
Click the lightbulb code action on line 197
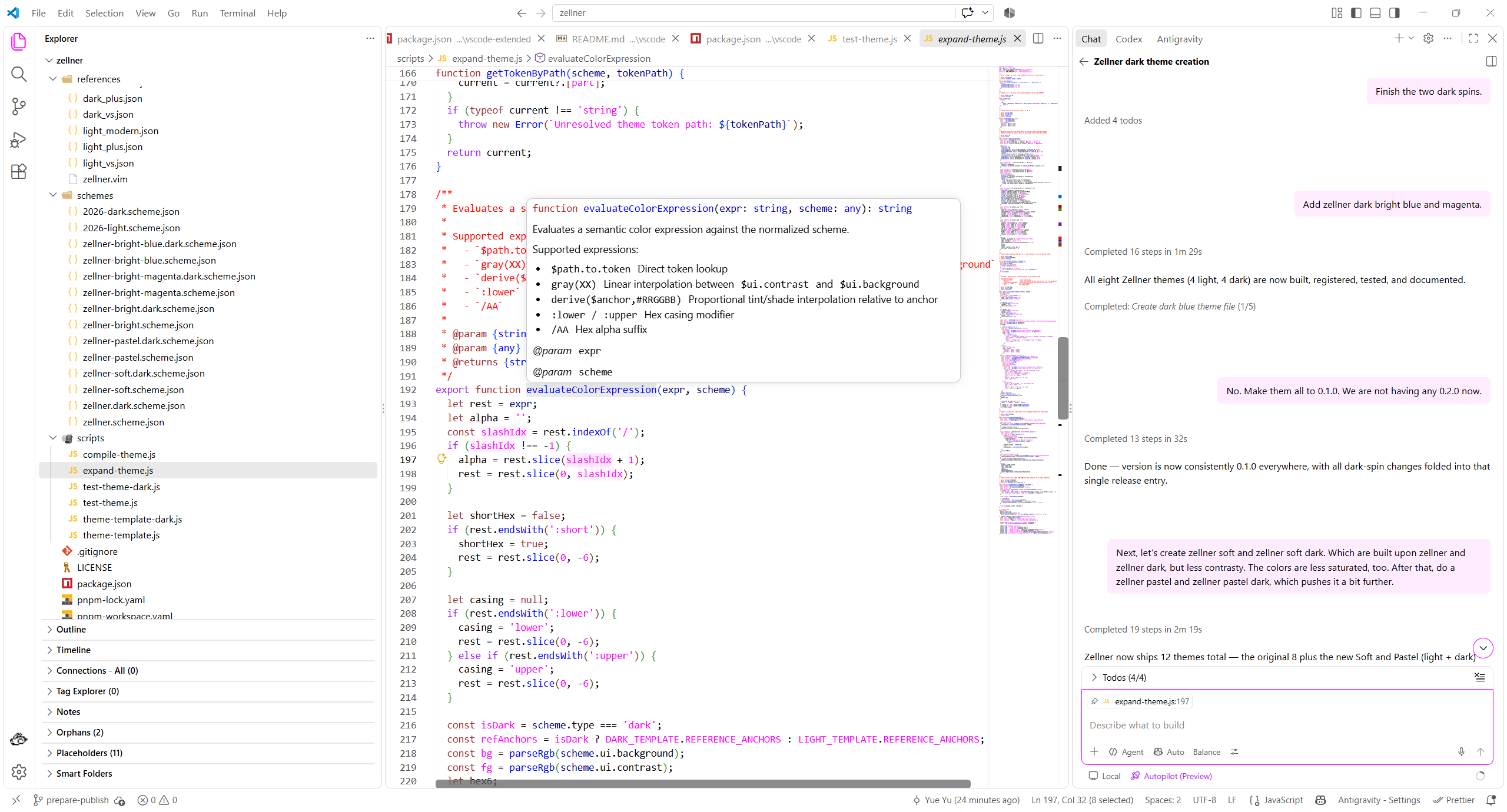[442, 460]
